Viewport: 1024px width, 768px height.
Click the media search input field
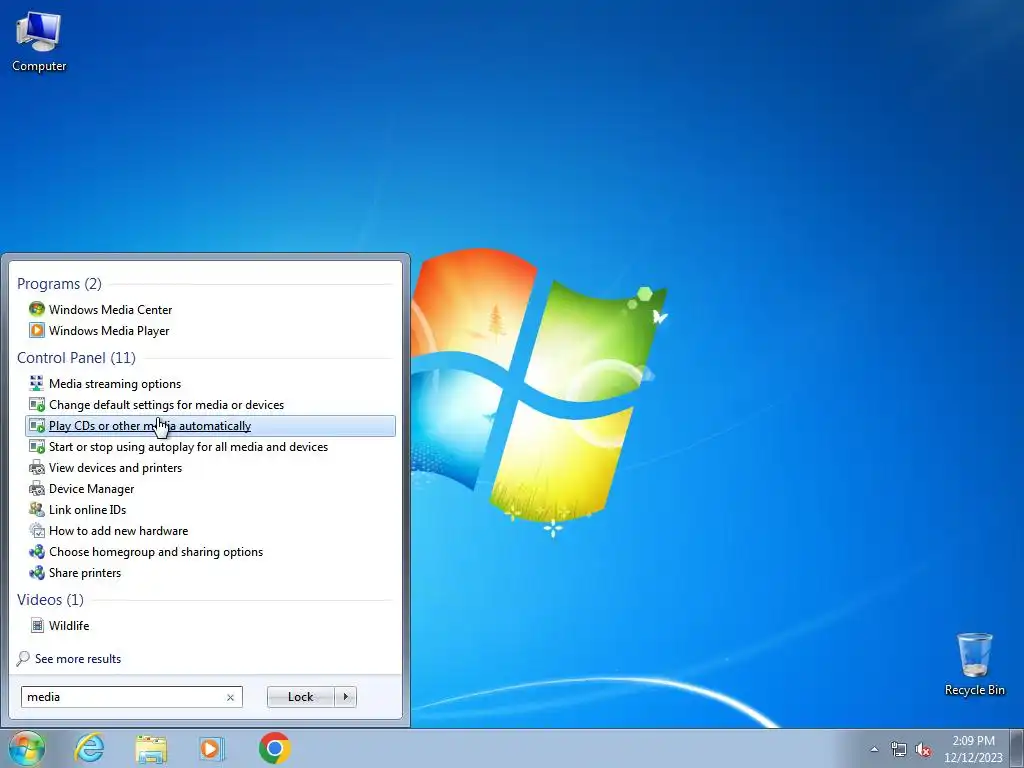point(124,697)
